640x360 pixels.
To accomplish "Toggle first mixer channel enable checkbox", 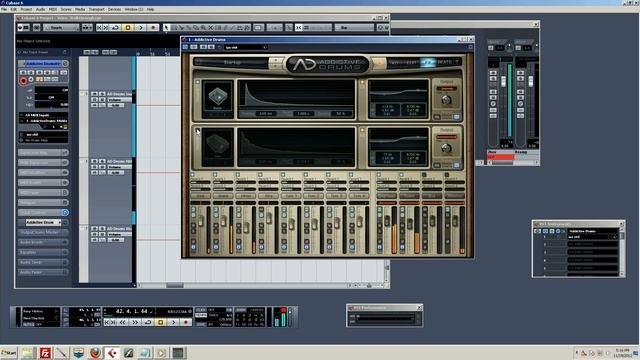I will pyautogui.click(x=193, y=175).
